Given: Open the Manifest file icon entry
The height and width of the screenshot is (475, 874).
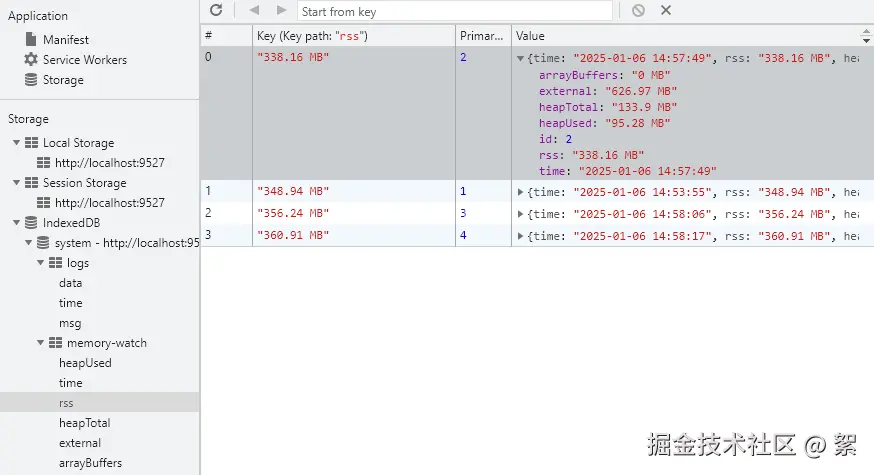Looking at the screenshot, I should [x=57, y=40].
